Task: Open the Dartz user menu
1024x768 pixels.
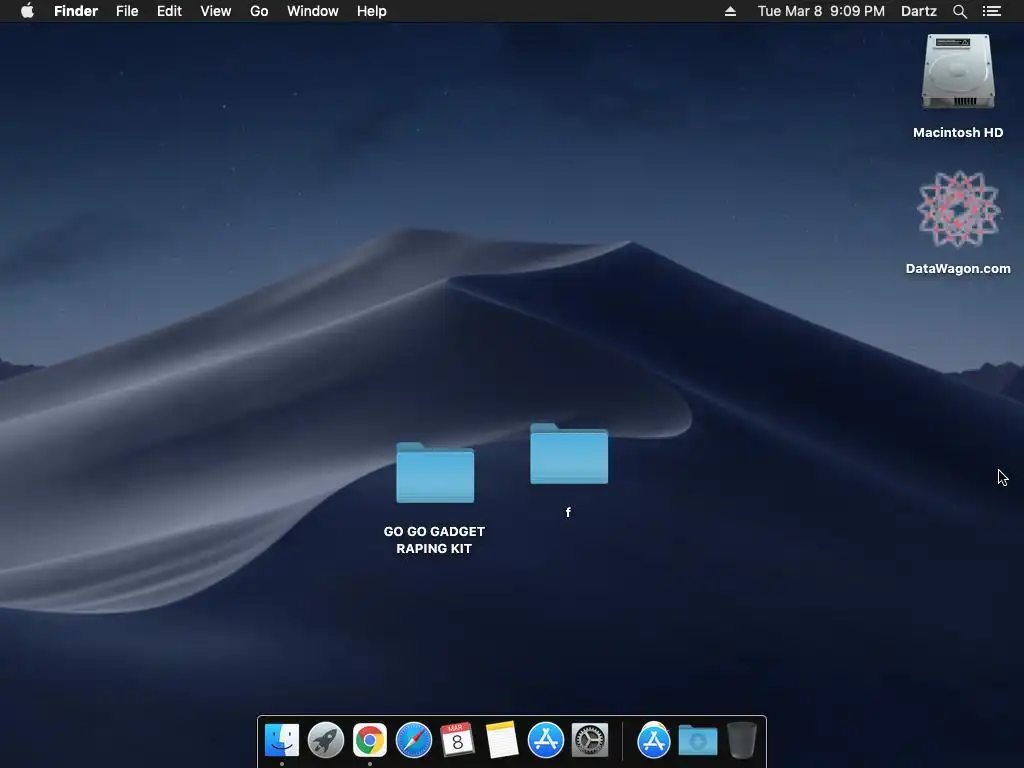Action: click(x=919, y=11)
